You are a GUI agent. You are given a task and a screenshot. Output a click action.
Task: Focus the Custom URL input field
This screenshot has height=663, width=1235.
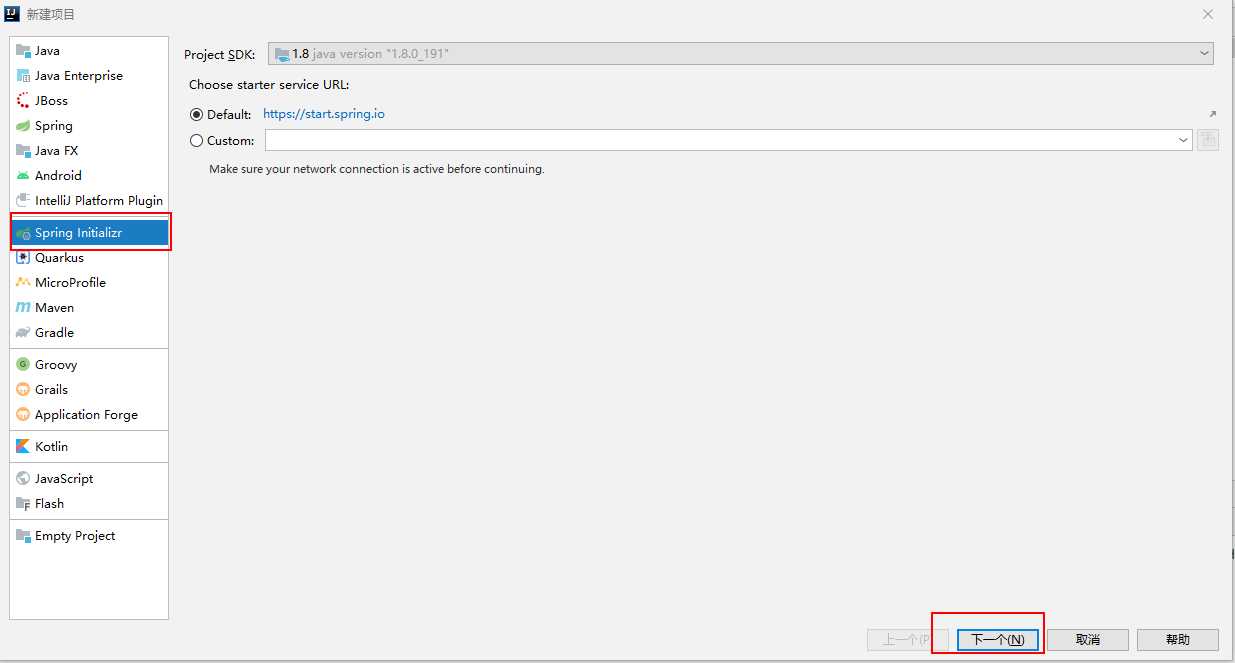tap(720, 141)
